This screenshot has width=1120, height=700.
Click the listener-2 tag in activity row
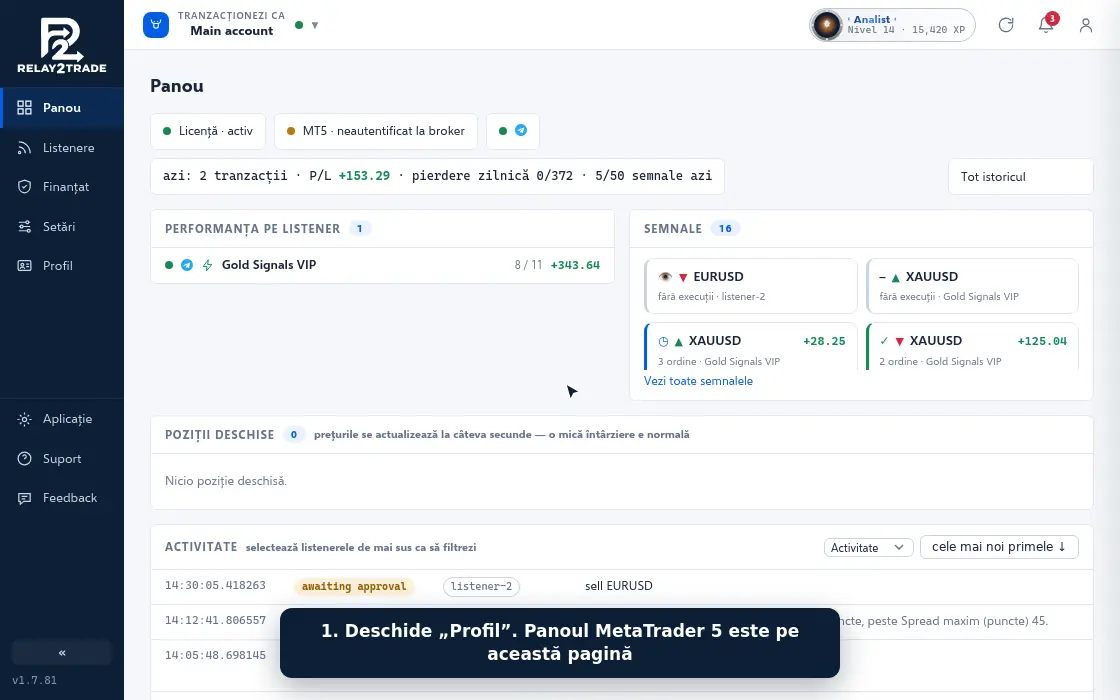(x=481, y=586)
